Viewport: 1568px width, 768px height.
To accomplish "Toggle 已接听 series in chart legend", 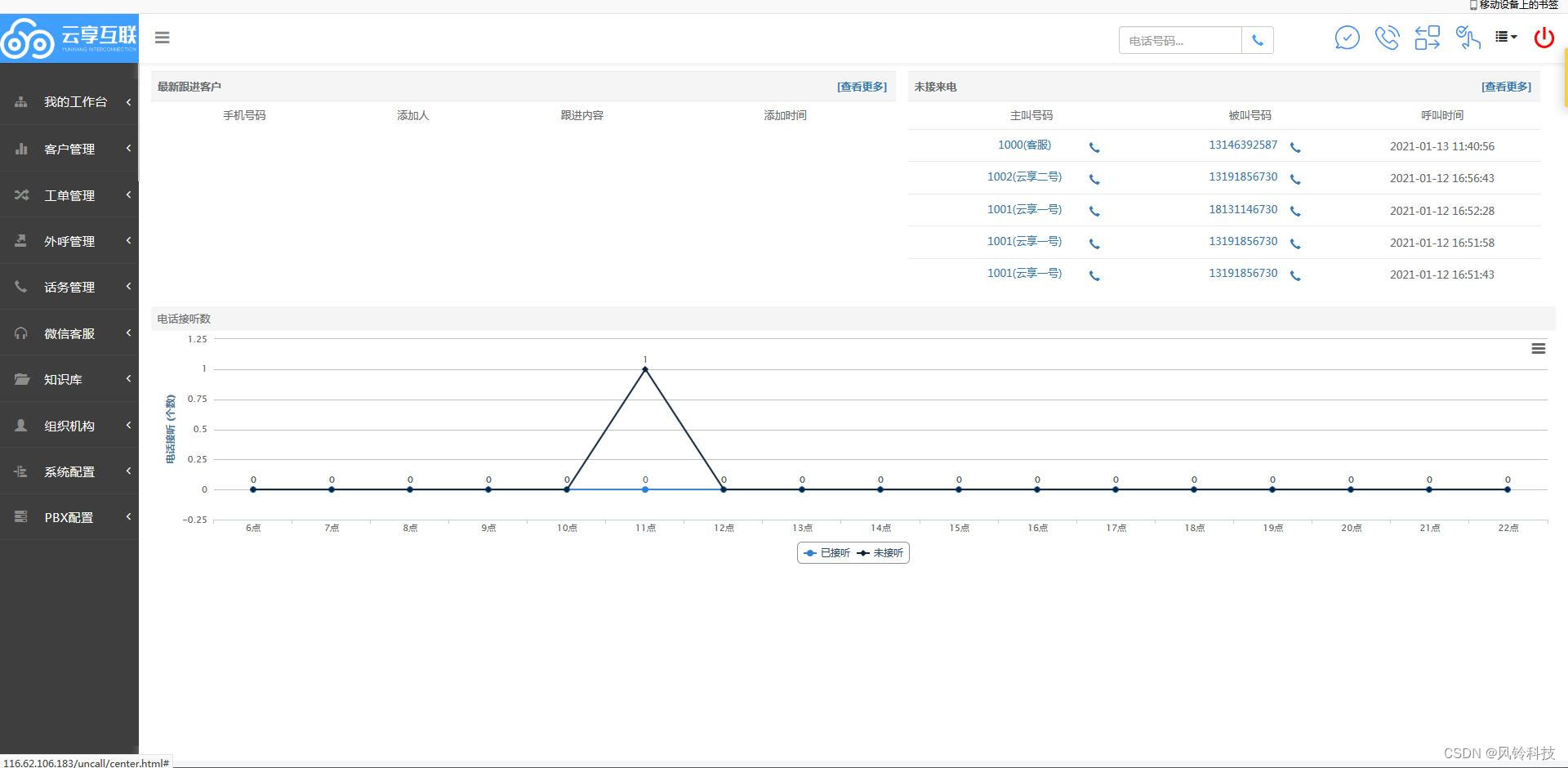I will coord(826,553).
